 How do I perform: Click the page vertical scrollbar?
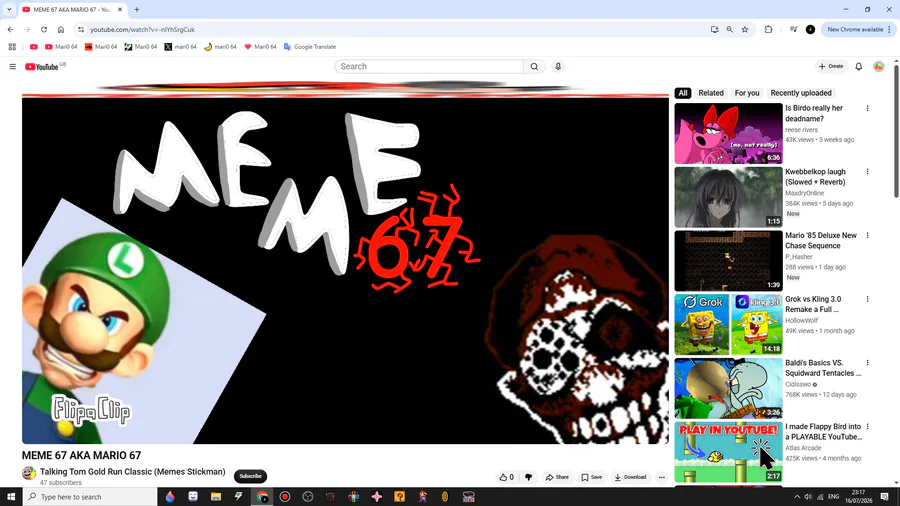(896, 132)
